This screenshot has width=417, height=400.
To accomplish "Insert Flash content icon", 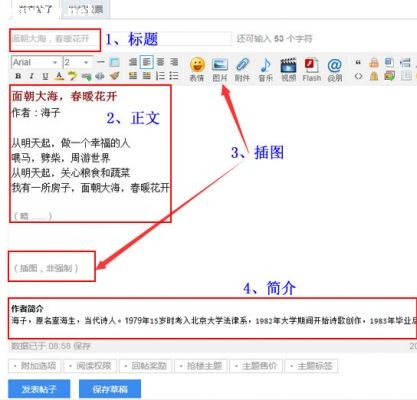I will (311, 69).
